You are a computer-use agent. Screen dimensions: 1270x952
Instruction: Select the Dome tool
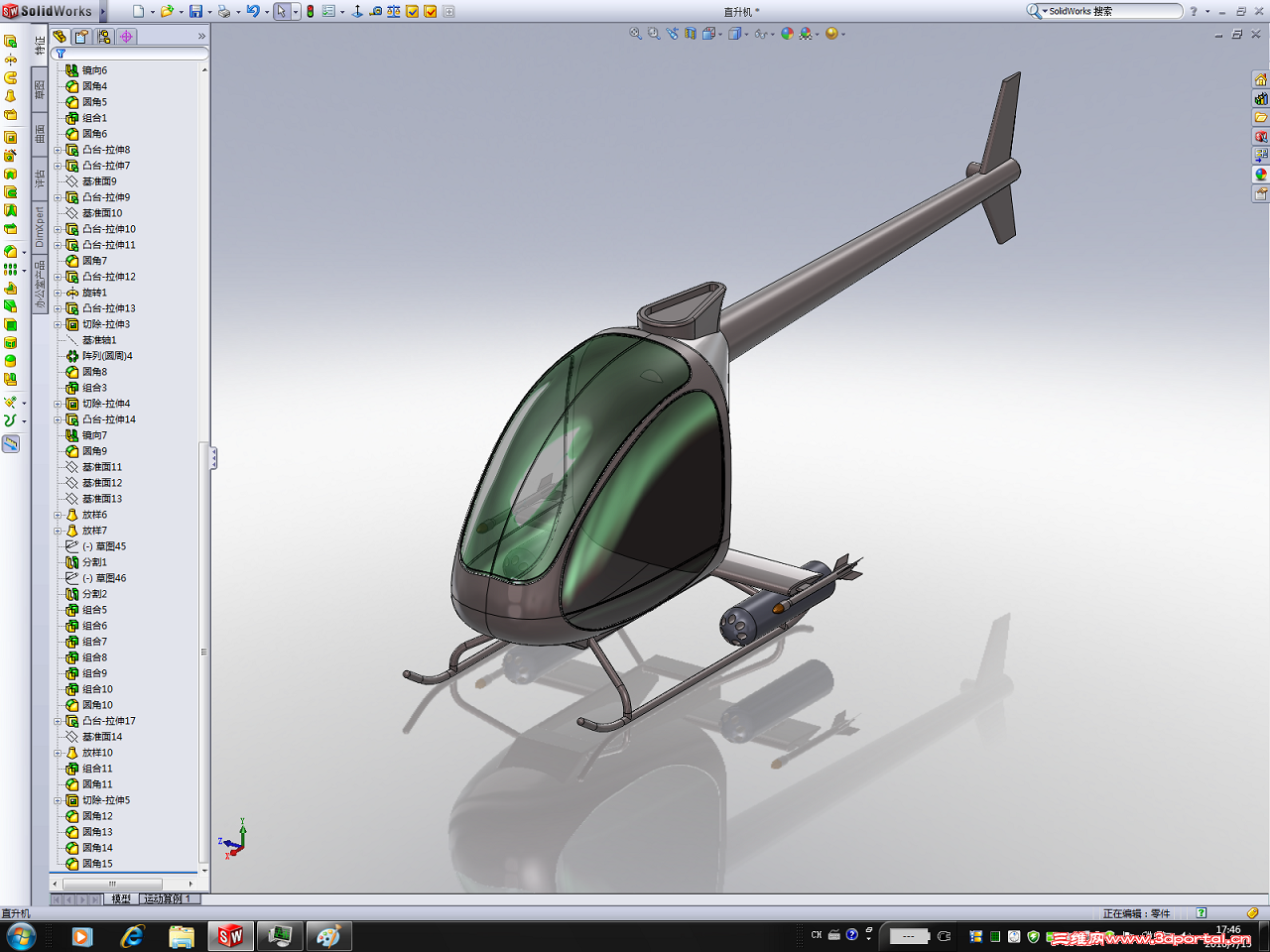[10, 361]
